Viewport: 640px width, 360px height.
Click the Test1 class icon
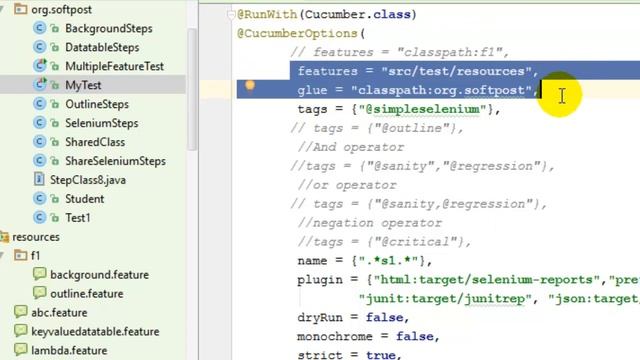point(40,217)
